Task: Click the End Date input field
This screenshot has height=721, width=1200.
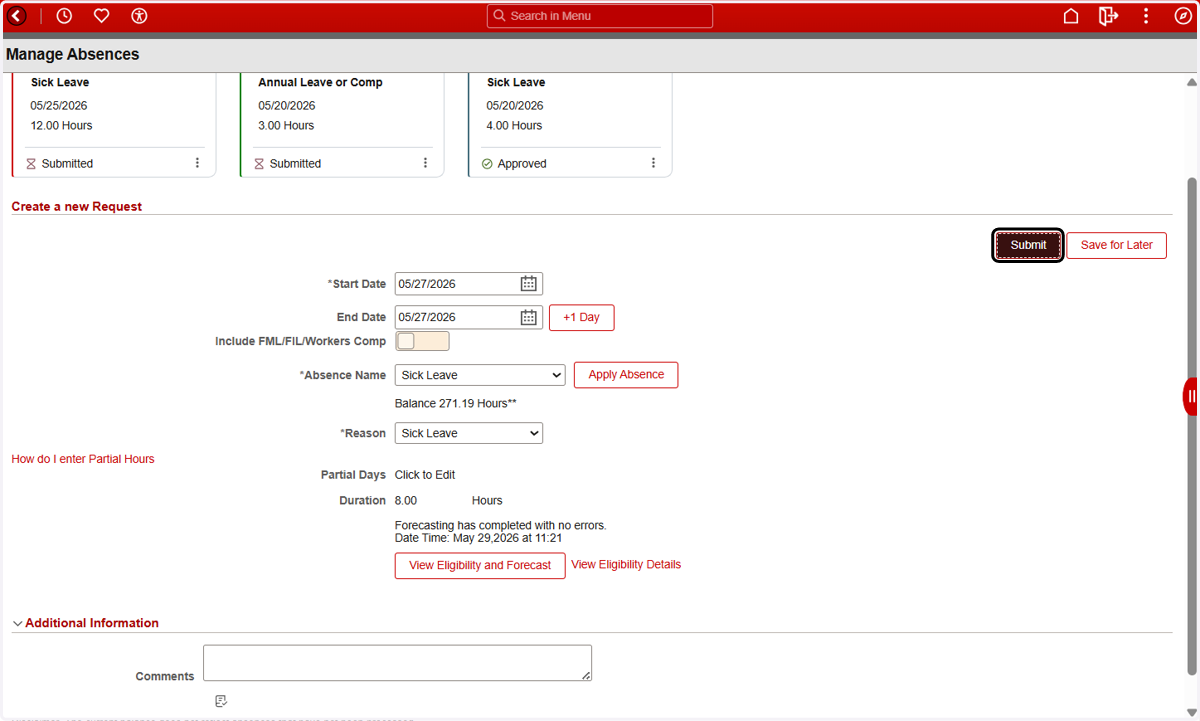Action: 456,317
